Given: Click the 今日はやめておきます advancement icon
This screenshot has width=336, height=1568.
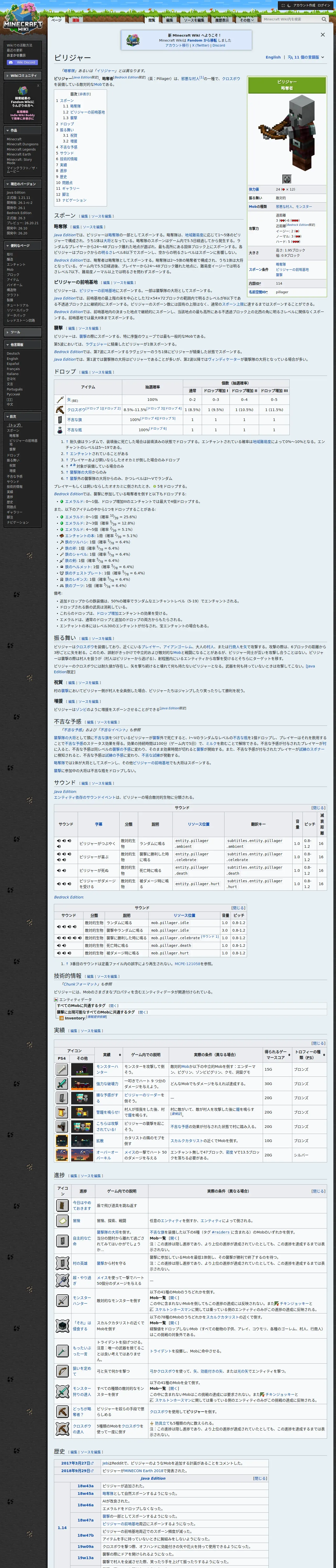Looking at the screenshot, I should tap(62, 1205).
